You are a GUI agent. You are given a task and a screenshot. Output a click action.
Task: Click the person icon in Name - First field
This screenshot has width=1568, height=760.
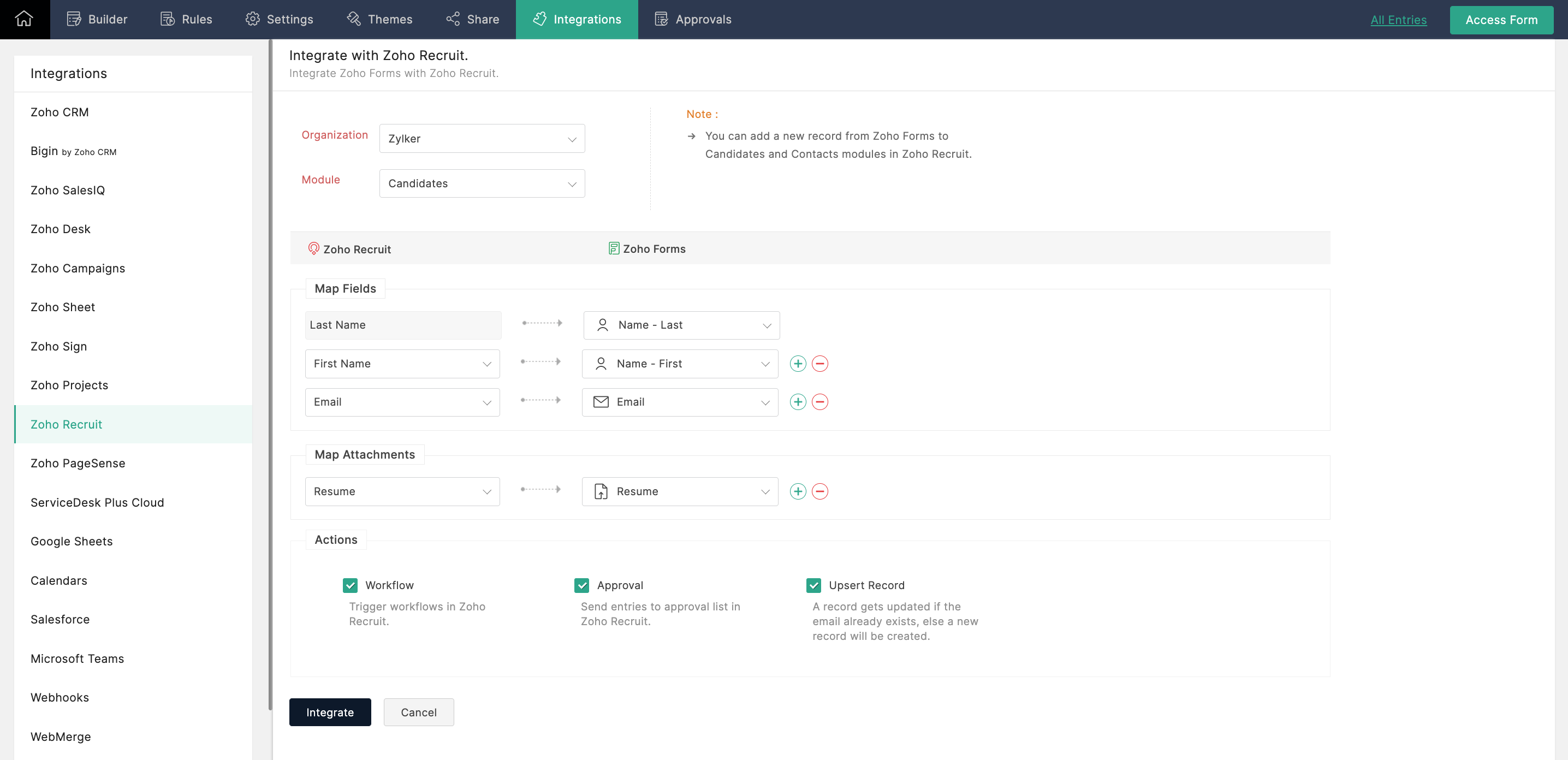tap(601, 363)
